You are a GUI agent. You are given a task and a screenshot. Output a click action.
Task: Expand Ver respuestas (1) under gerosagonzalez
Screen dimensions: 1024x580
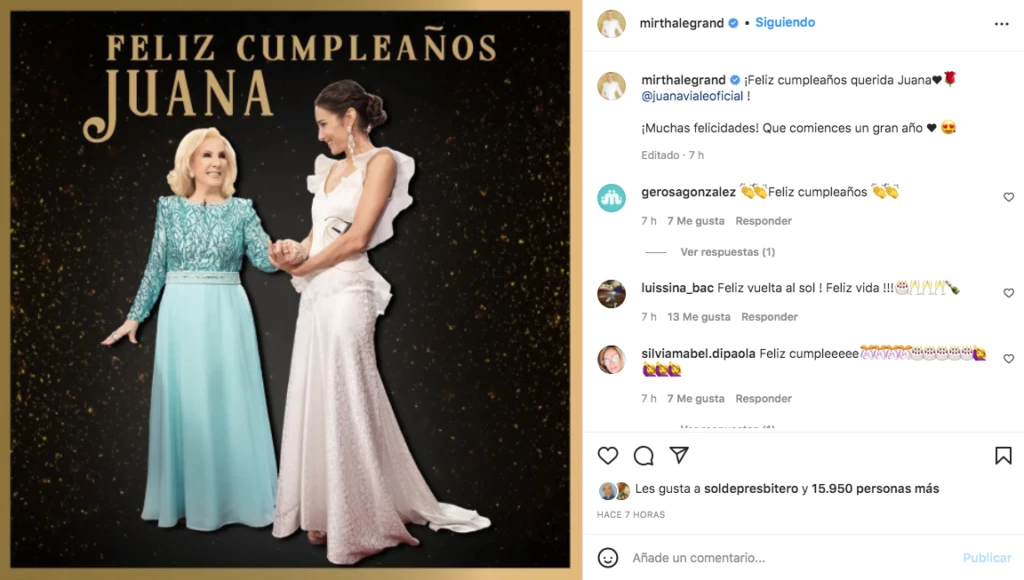tap(728, 251)
